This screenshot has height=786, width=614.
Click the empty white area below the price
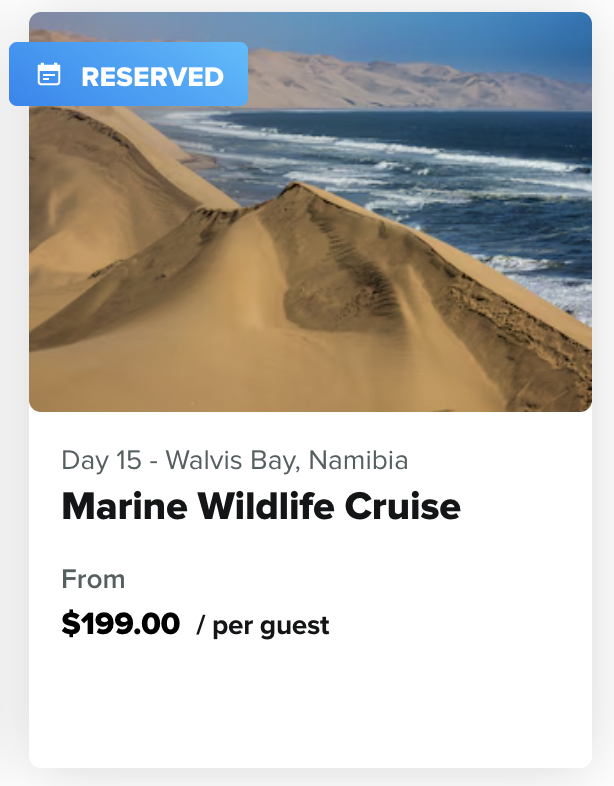click(x=310, y=710)
